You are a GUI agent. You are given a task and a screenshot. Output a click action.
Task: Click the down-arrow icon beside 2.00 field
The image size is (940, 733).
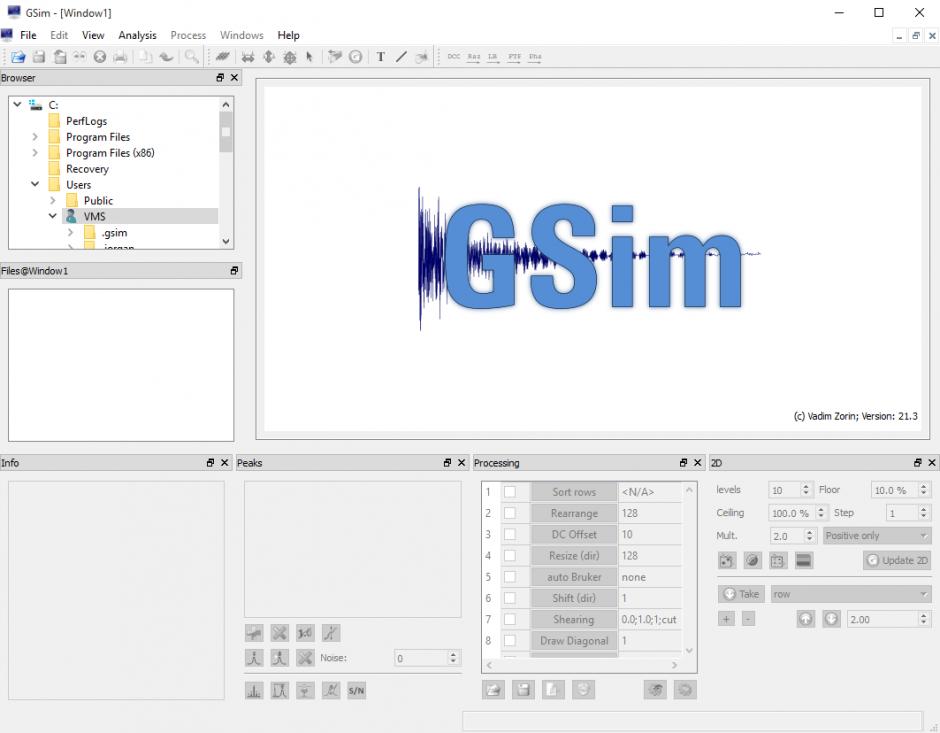(x=831, y=619)
